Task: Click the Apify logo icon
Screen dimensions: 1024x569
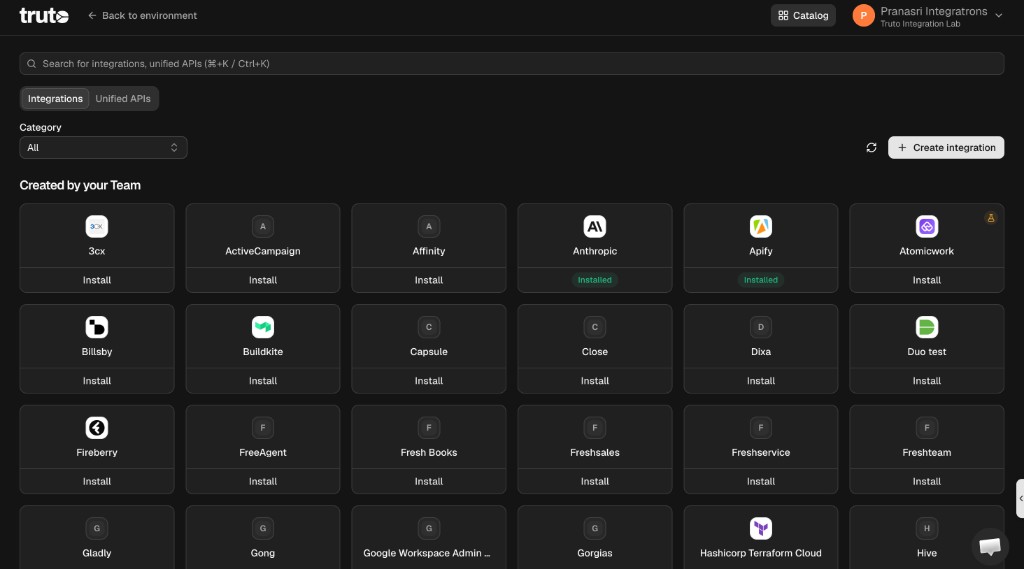Action: coord(760,227)
